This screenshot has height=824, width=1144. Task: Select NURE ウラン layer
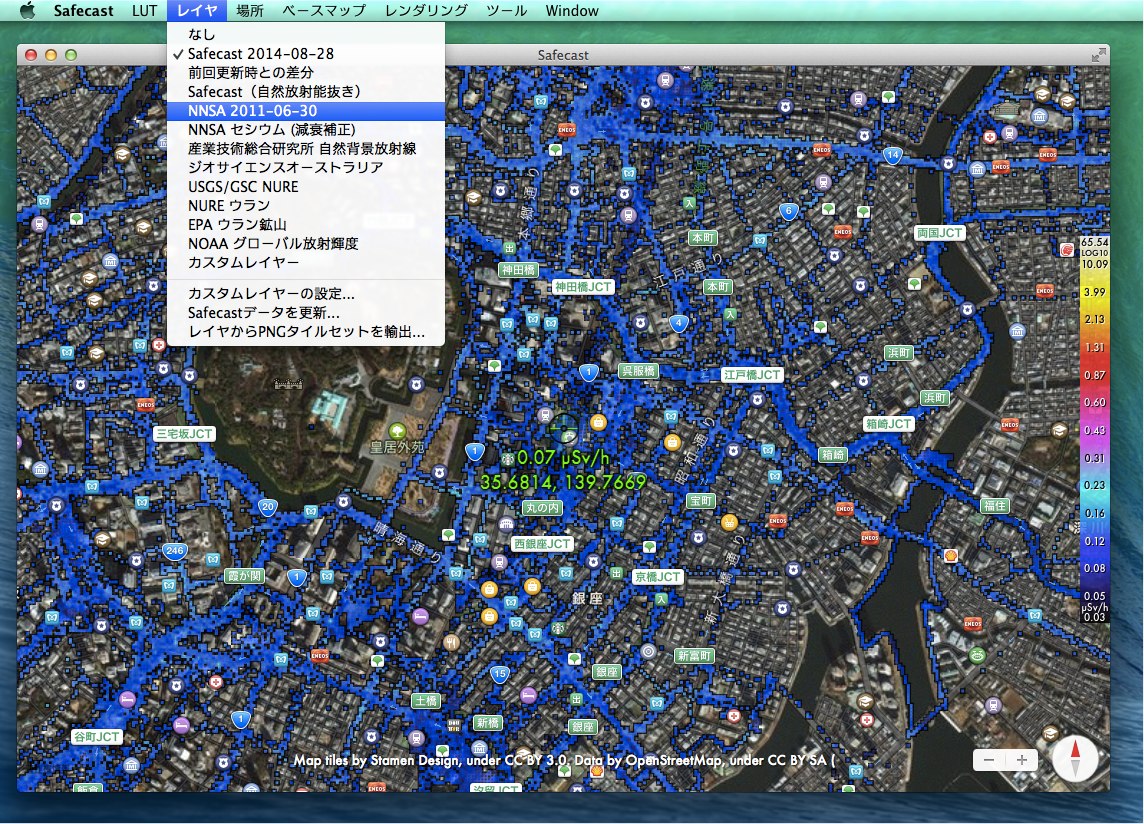tap(306, 205)
